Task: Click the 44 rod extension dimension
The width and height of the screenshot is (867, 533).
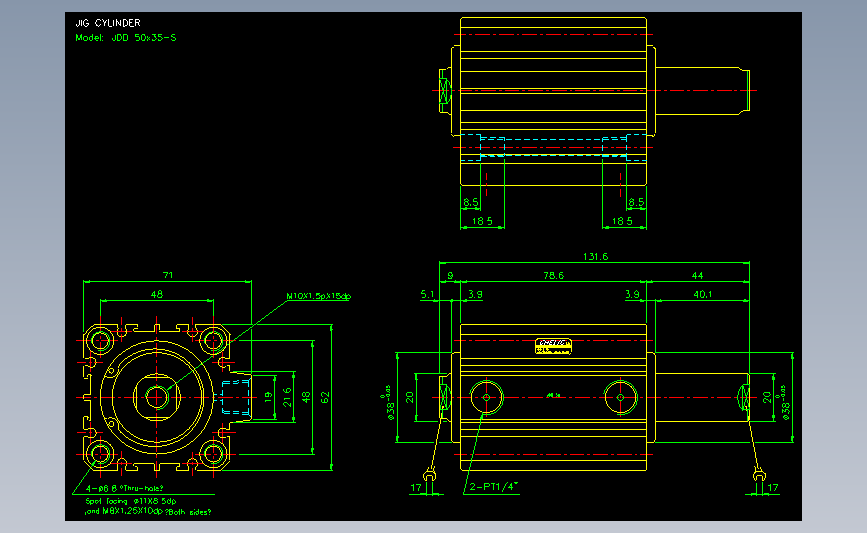Action: (x=697, y=275)
